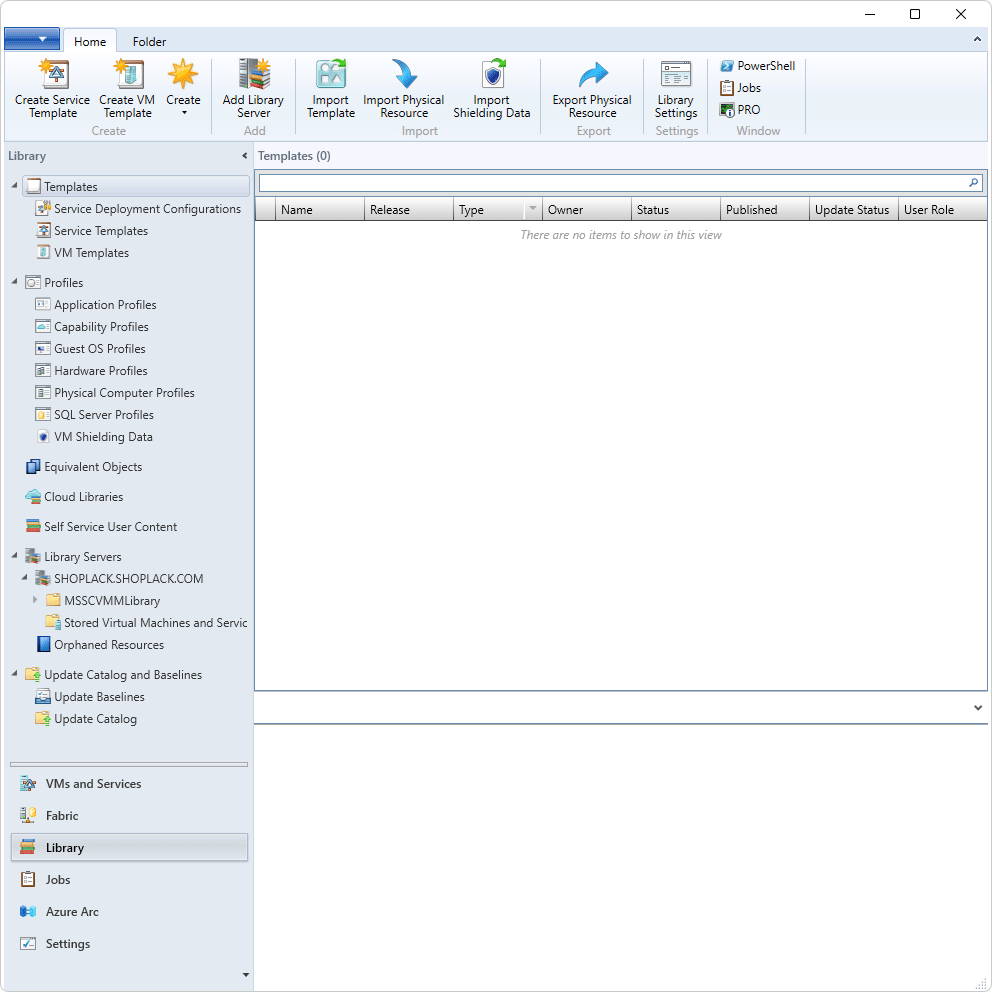The width and height of the screenshot is (992, 992).
Task: Sort by the Name column header
Action: (x=320, y=209)
